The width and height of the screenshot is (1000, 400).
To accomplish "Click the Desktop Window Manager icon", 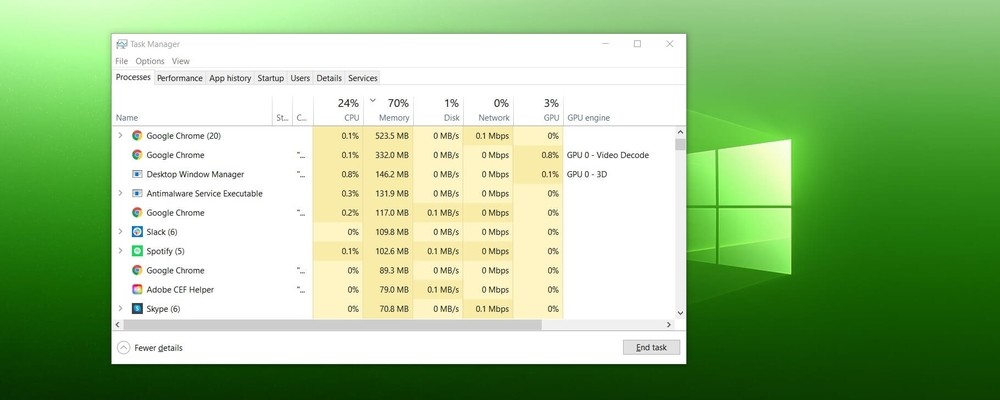I will coord(137,174).
